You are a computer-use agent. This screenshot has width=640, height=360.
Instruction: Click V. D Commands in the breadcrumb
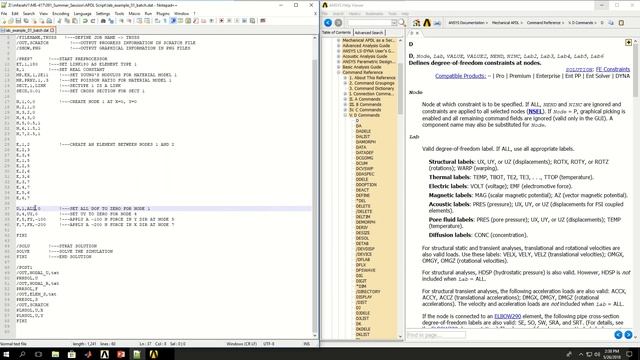[581, 23]
